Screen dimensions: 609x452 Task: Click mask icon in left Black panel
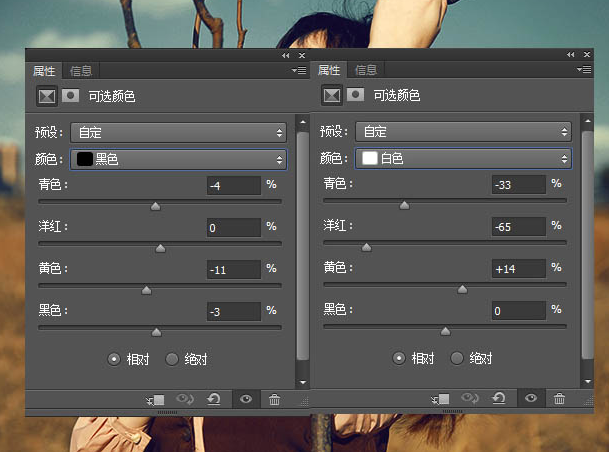[70, 96]
